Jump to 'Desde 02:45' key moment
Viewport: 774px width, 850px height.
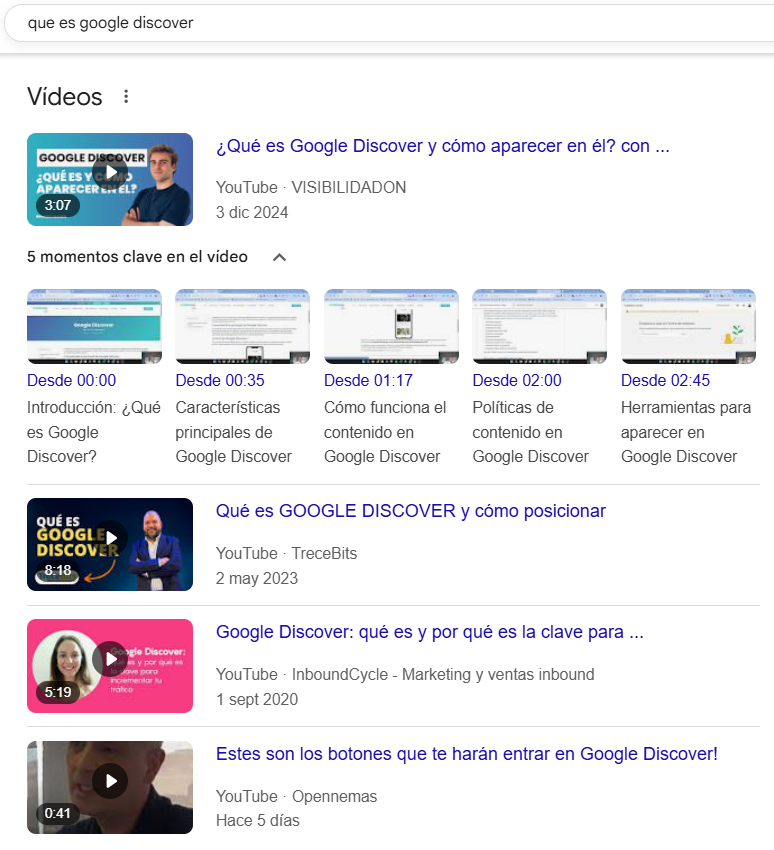pos(665,380)
